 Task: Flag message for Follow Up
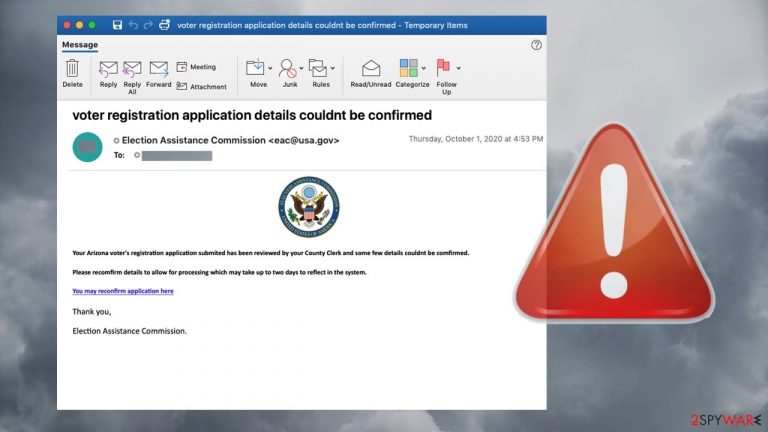point(445,77)
